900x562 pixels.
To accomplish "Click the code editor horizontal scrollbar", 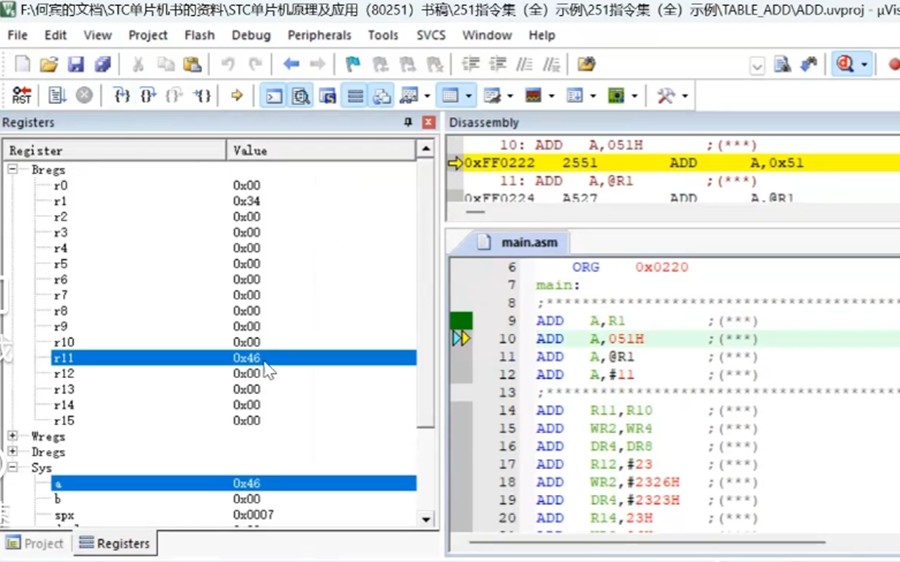I will coord(647,541).
